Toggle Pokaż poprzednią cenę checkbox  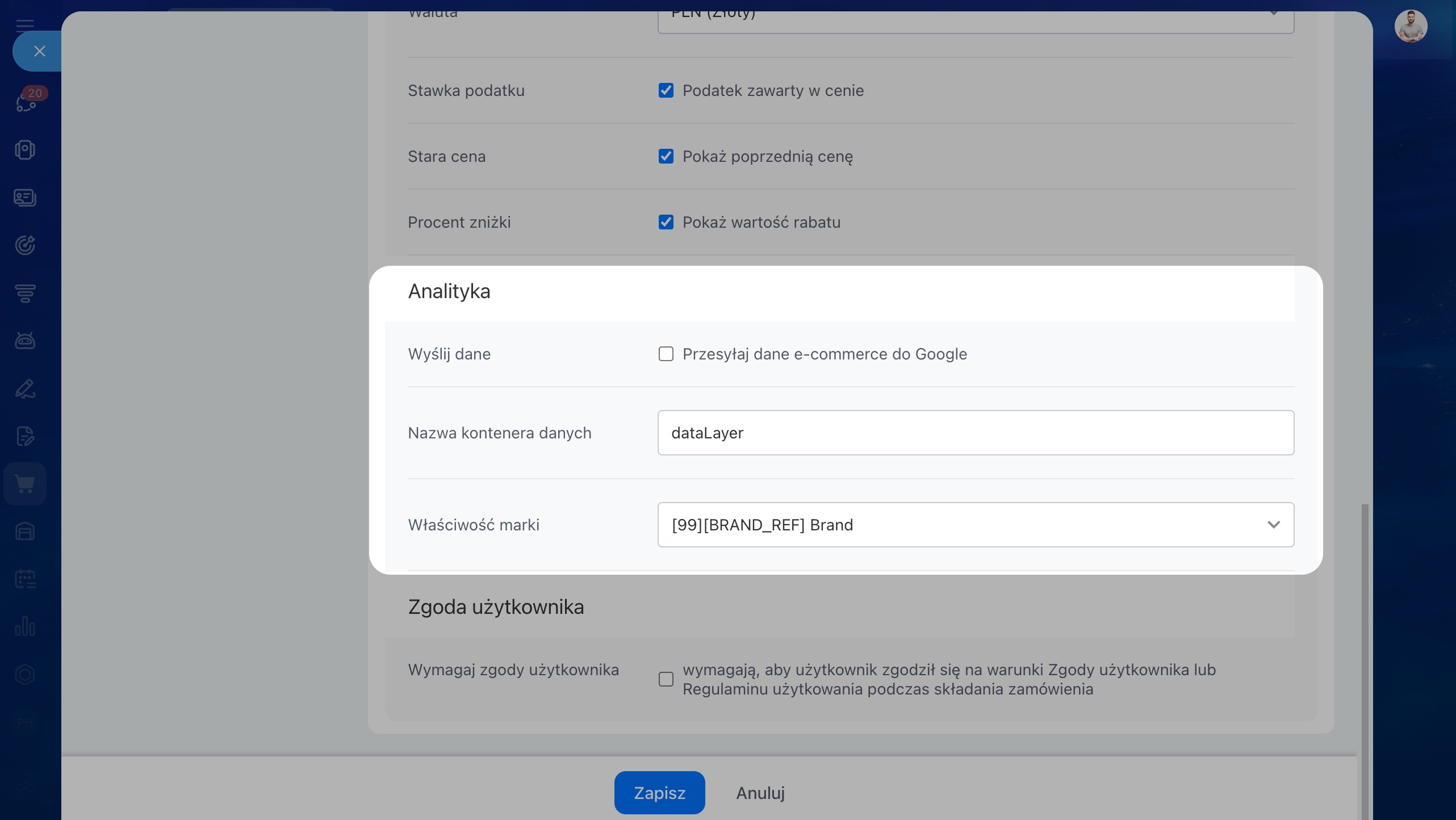tap(666, 156)
